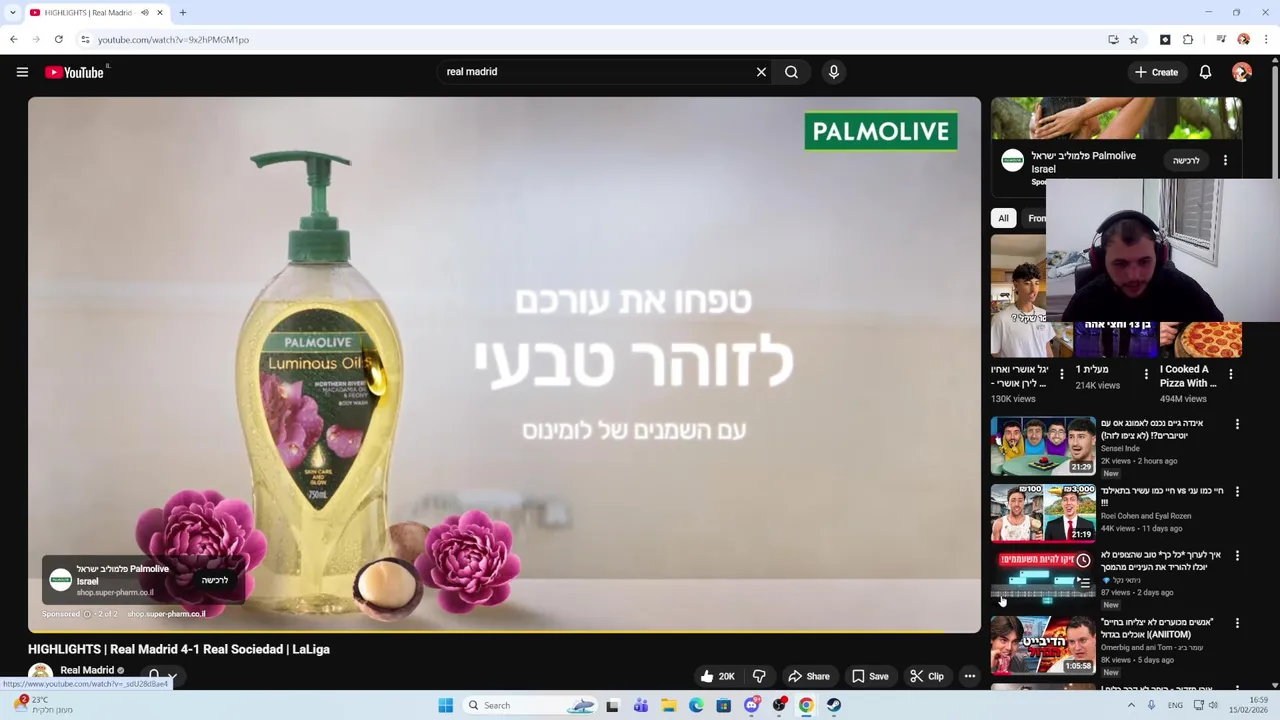Open Chrome profile avatar

[x=1244, y=39]
